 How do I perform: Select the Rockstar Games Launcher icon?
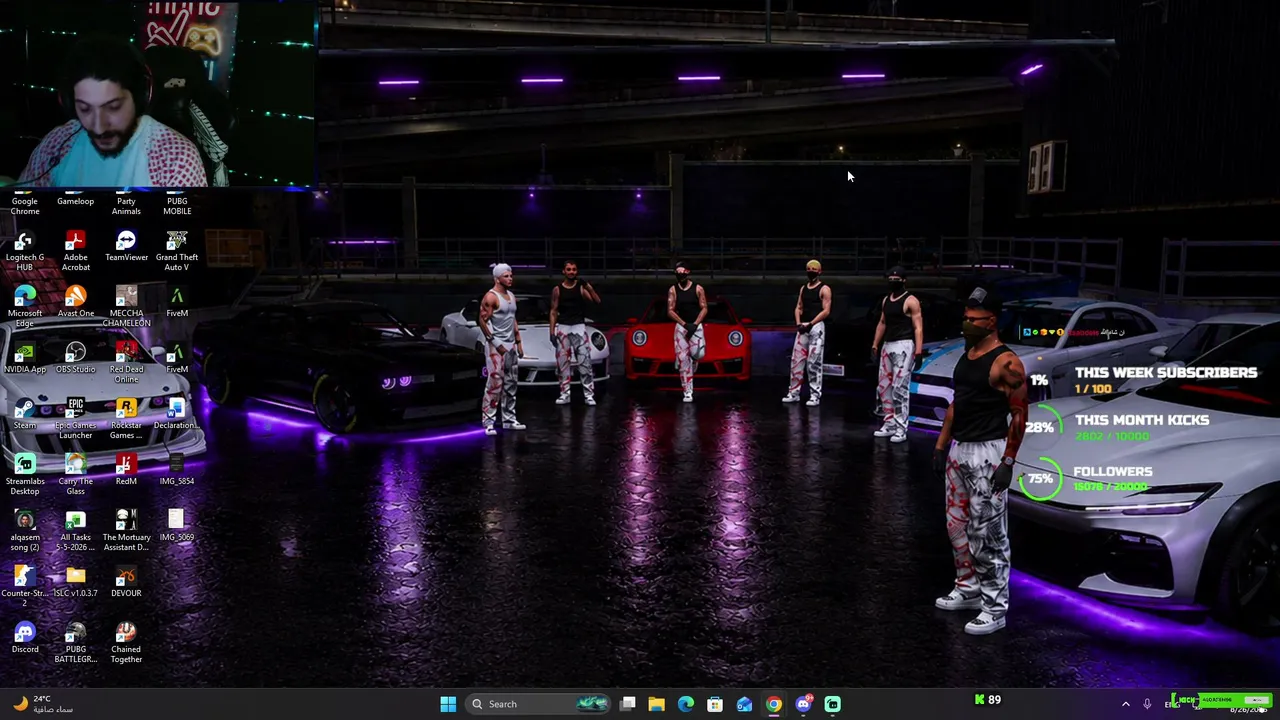(x=126, y=419)
